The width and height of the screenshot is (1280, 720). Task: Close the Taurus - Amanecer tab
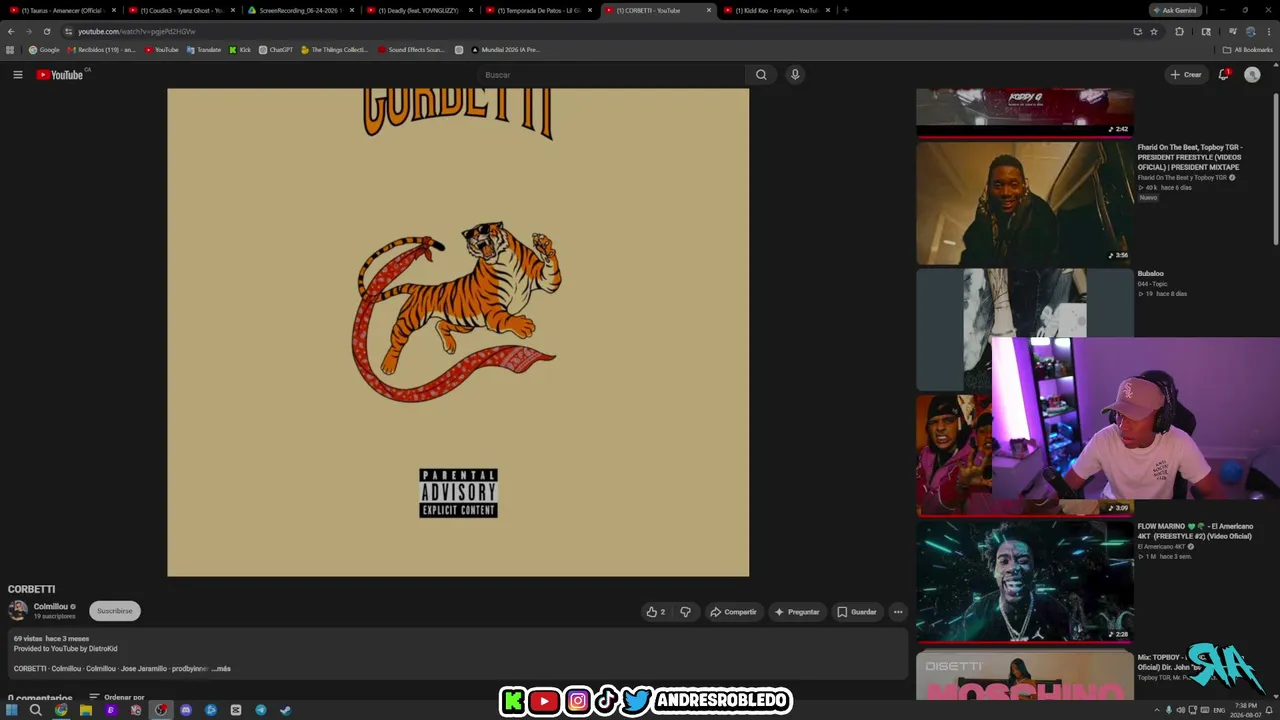(x=113, y=10)
